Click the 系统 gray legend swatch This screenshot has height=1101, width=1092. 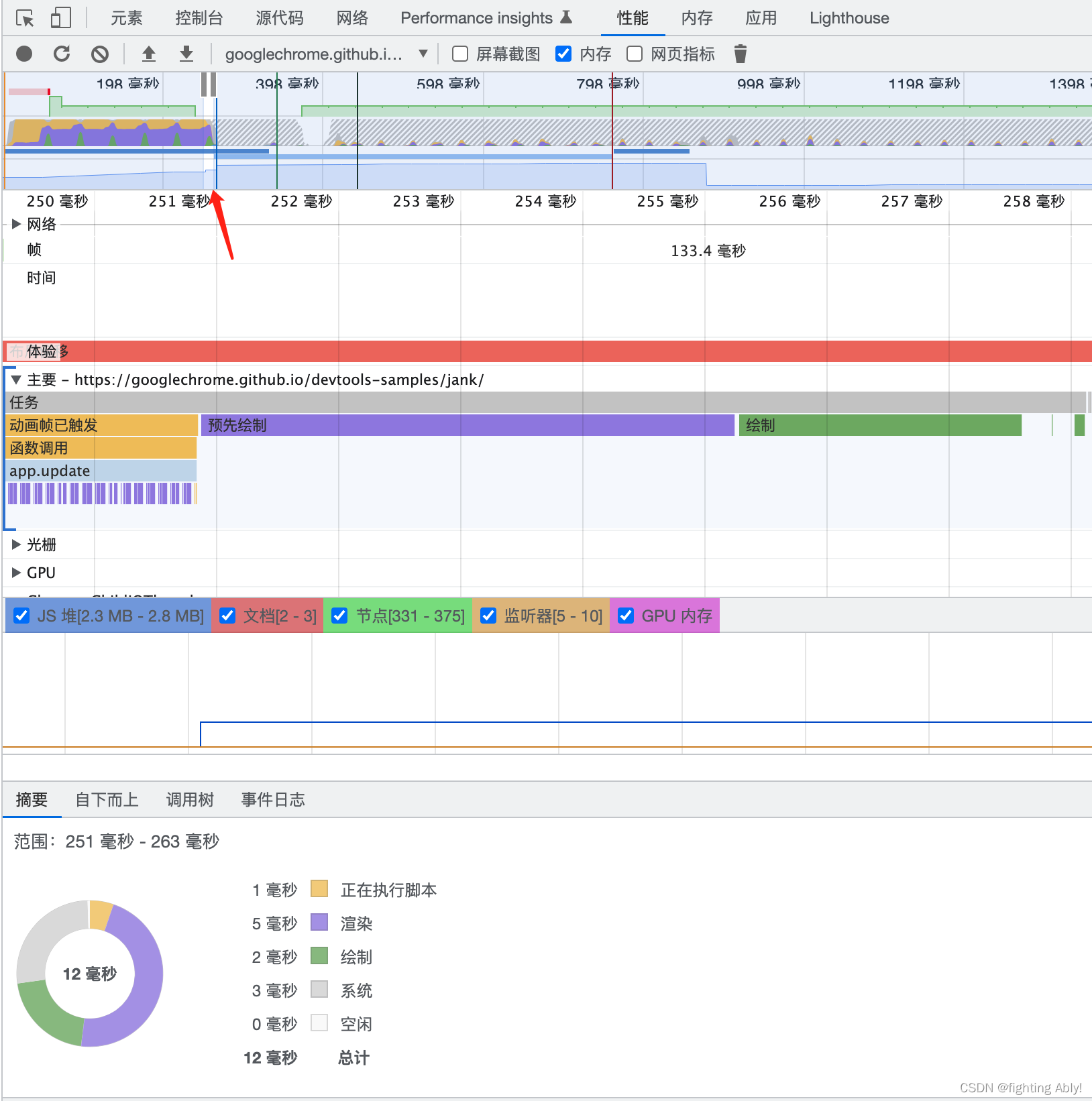point(319,990)
